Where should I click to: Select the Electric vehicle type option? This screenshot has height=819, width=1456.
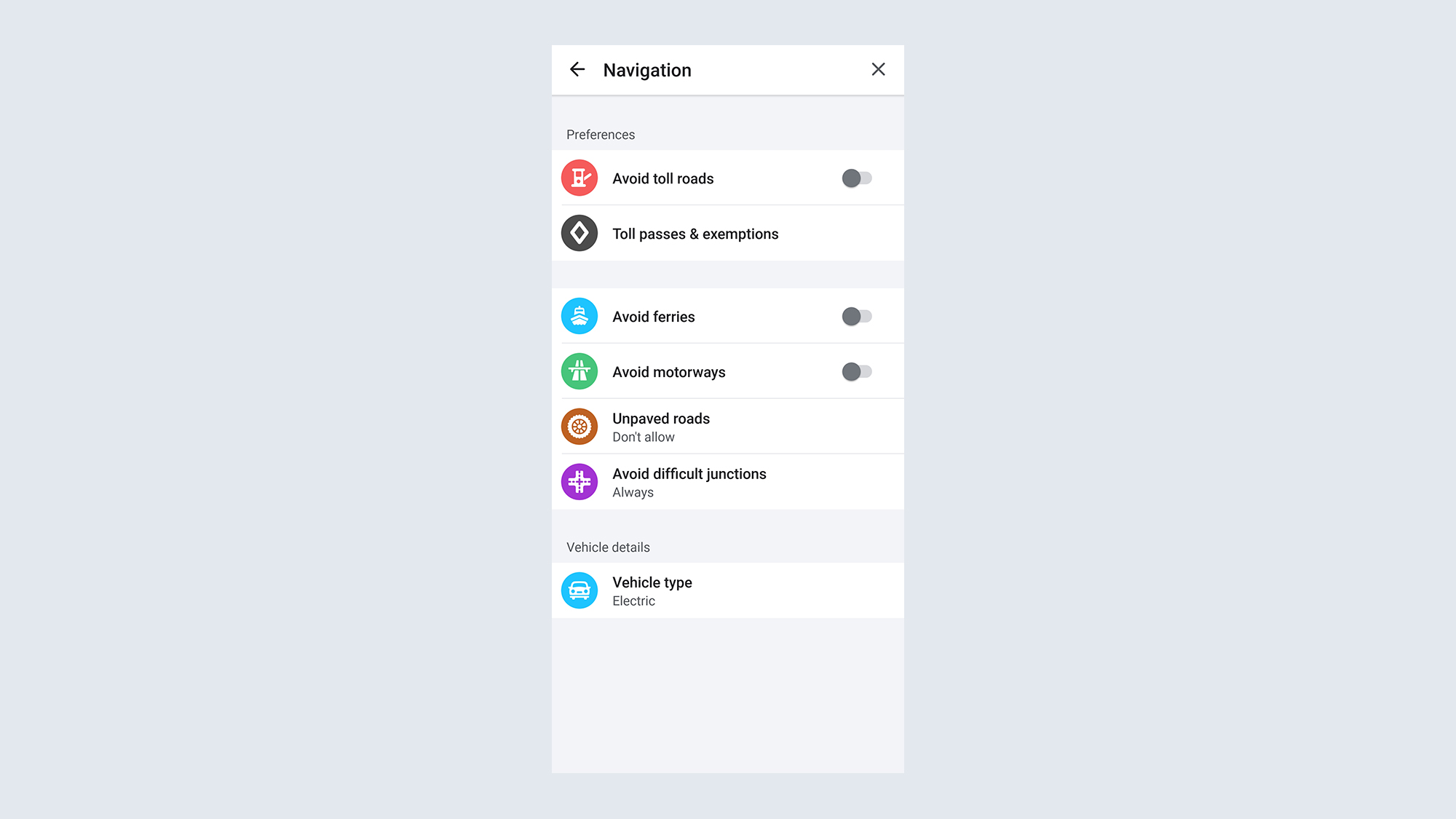click(728, 590)
